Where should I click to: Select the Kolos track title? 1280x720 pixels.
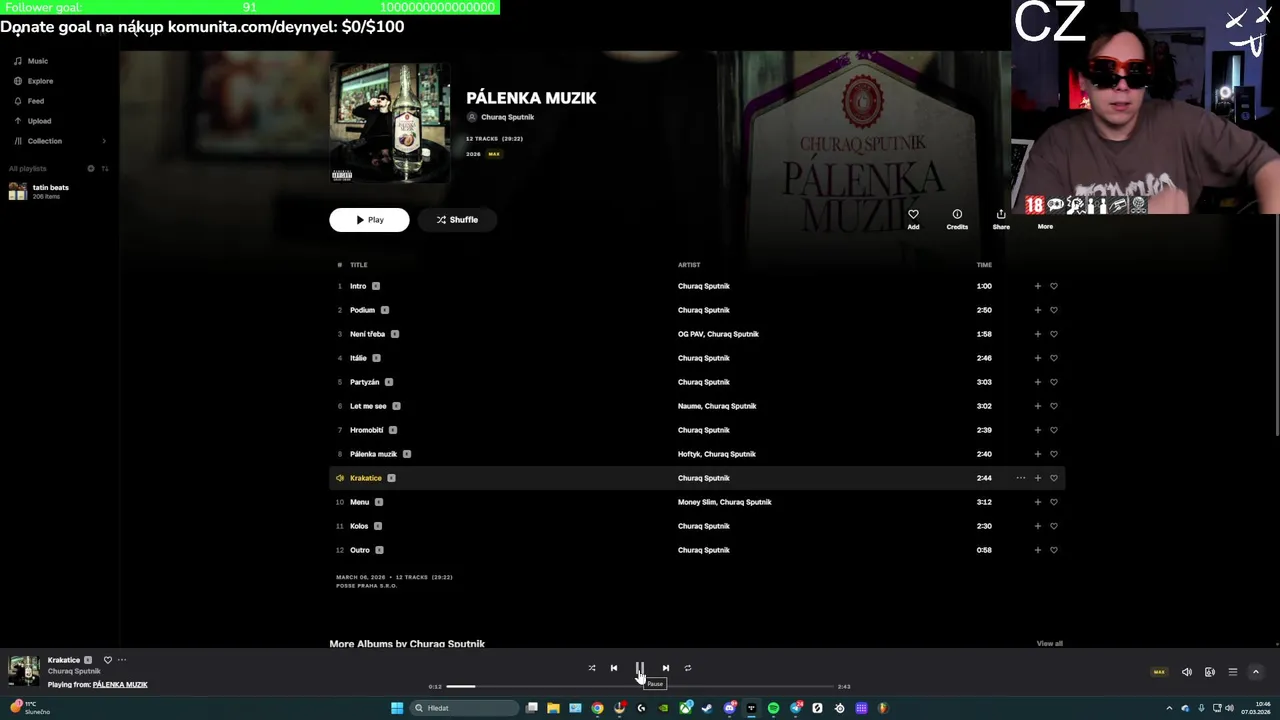pos(359,526)
